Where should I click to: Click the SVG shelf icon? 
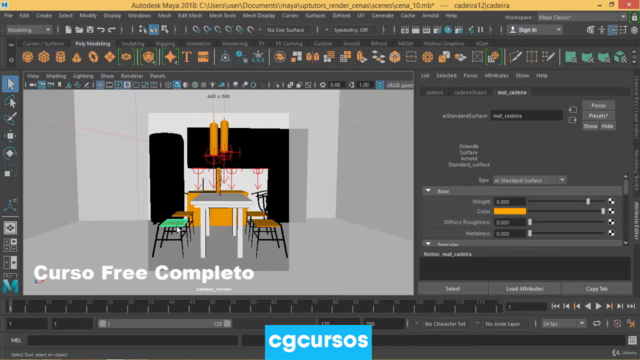click(203, 57)
